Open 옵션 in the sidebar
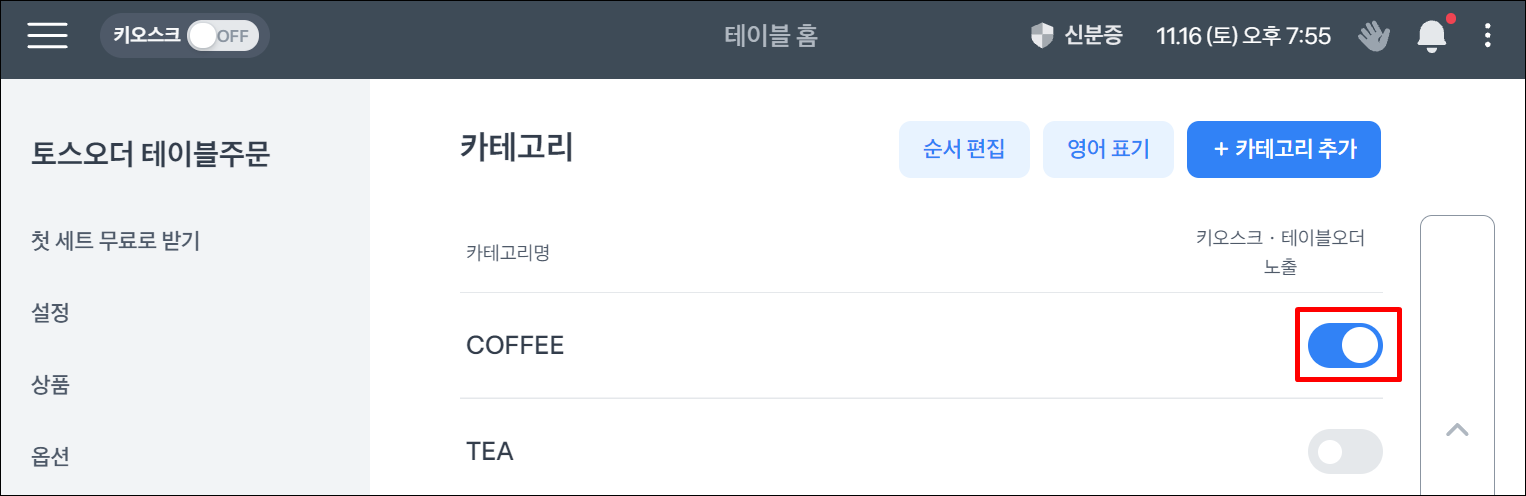 pos(51,457)
